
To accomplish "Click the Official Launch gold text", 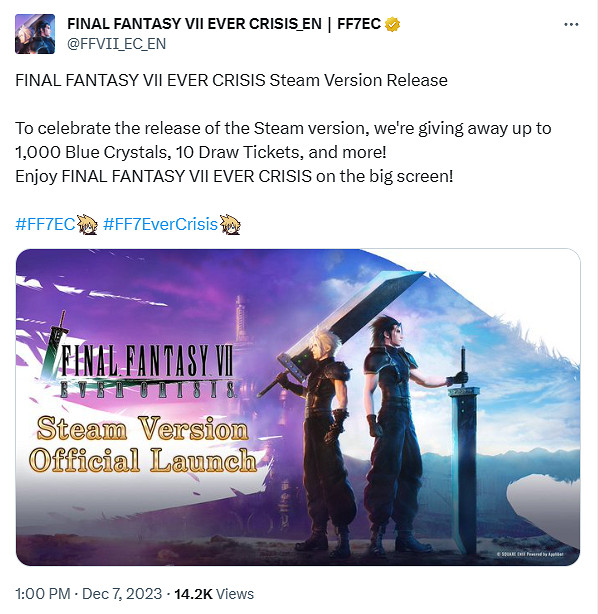I will (x=143, y=460).
